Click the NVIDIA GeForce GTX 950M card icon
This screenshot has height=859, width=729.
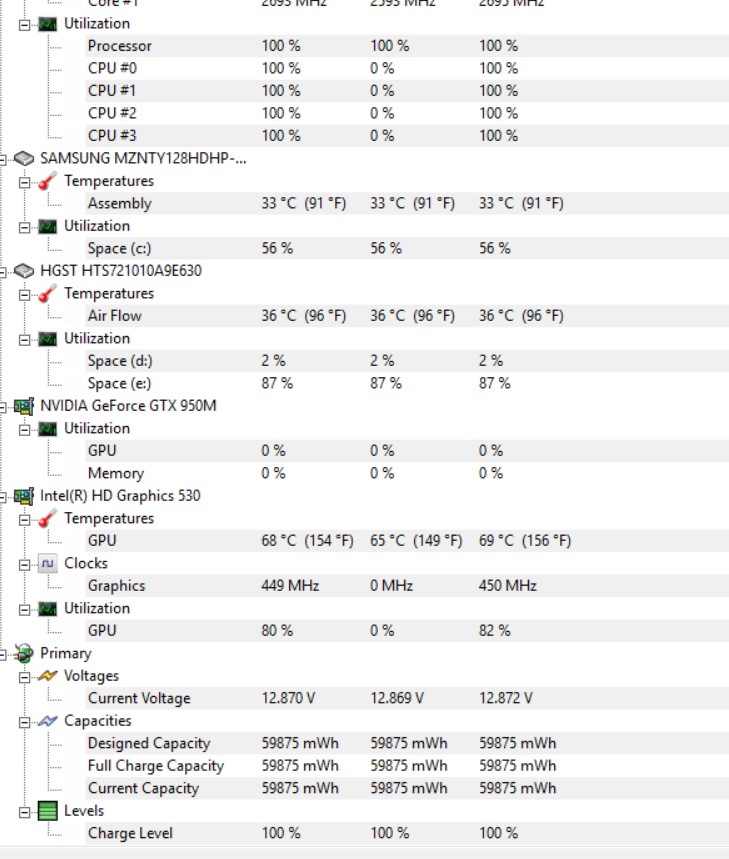click(x=23, y=406)
